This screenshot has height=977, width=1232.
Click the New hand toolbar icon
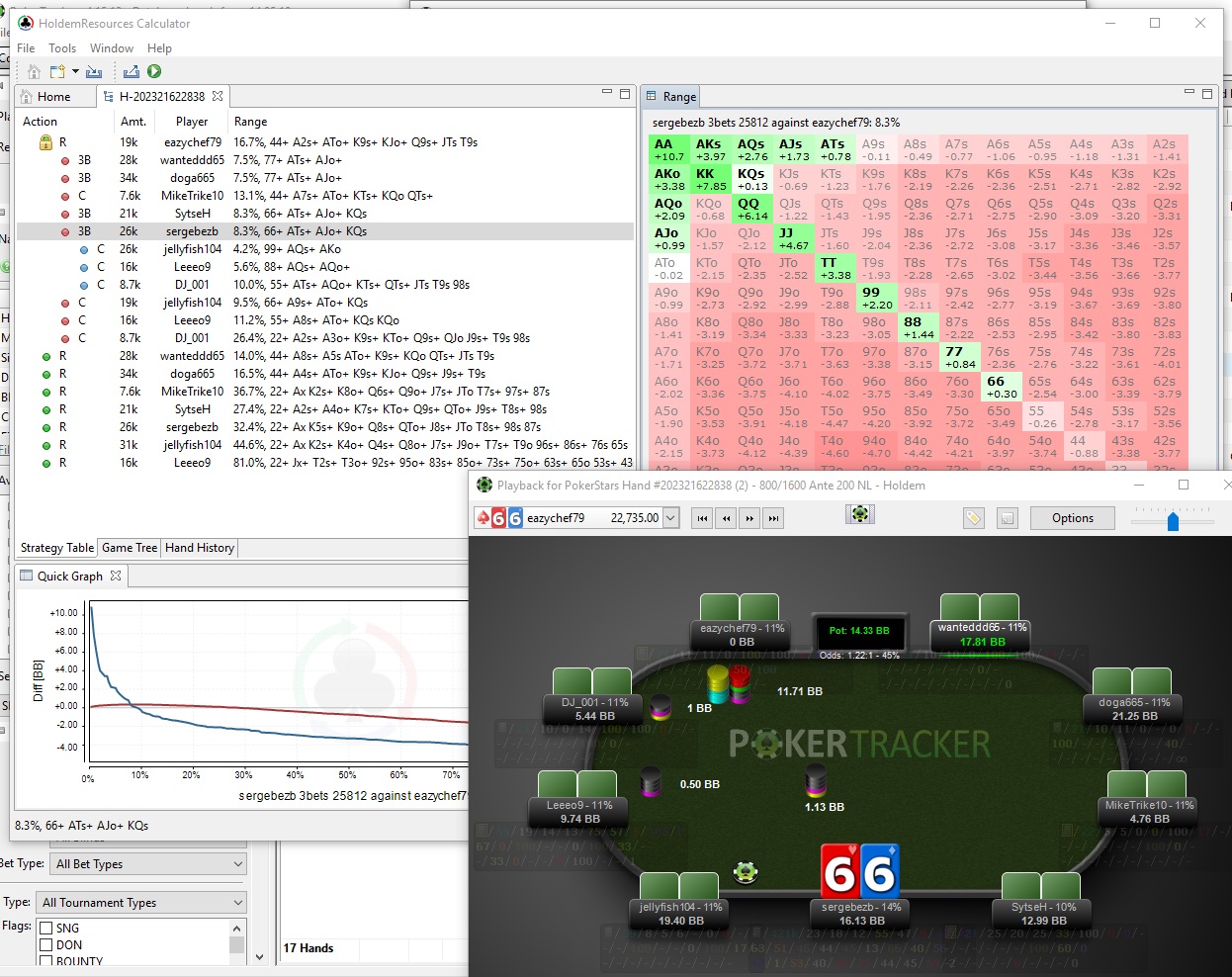coord(57,71)
